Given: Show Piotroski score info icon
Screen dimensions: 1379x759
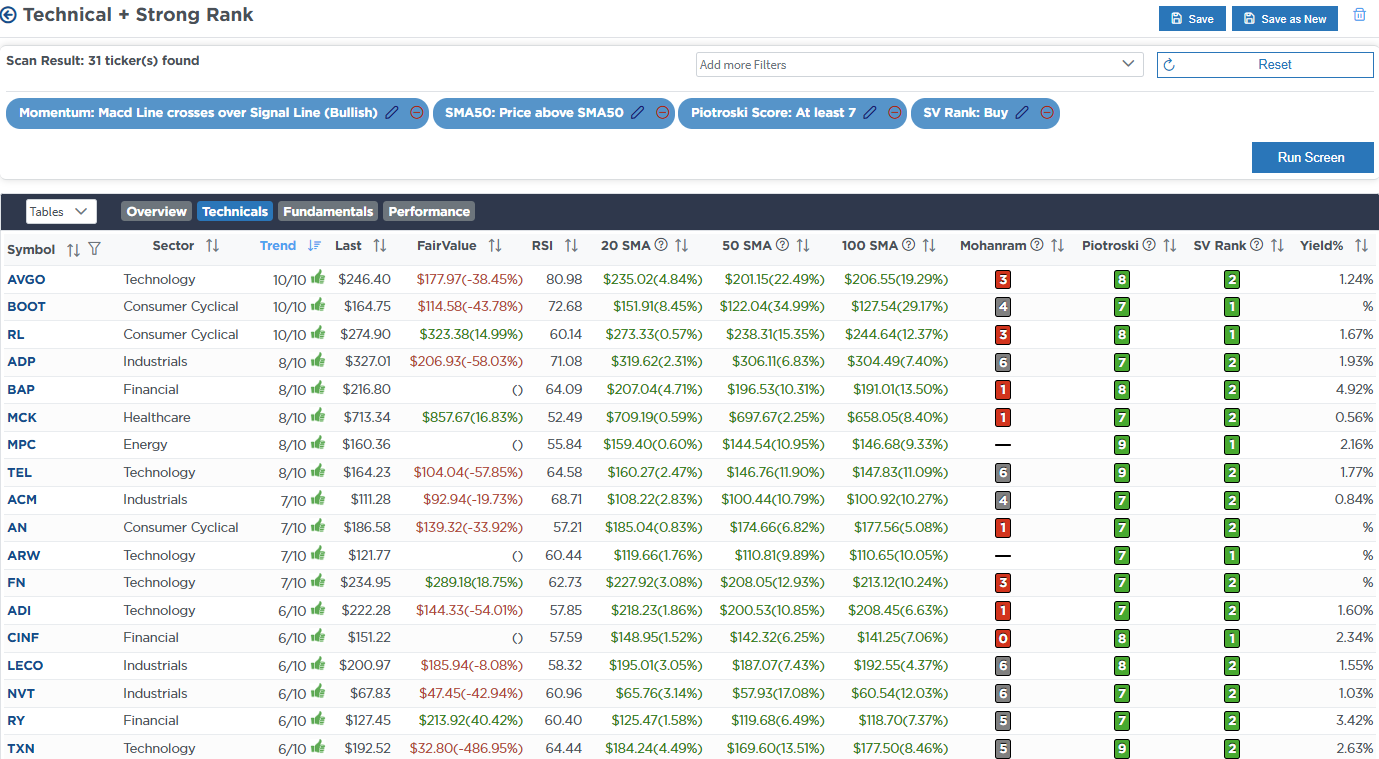Looking at the screenshot, I should click(1149, 245).
